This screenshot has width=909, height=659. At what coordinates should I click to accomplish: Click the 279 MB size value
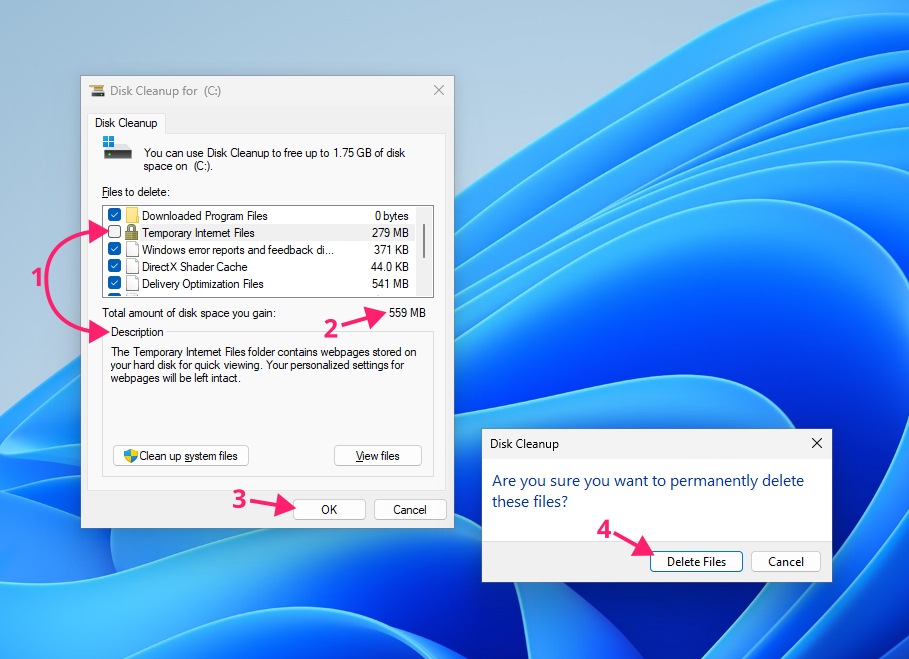(390, 233)
